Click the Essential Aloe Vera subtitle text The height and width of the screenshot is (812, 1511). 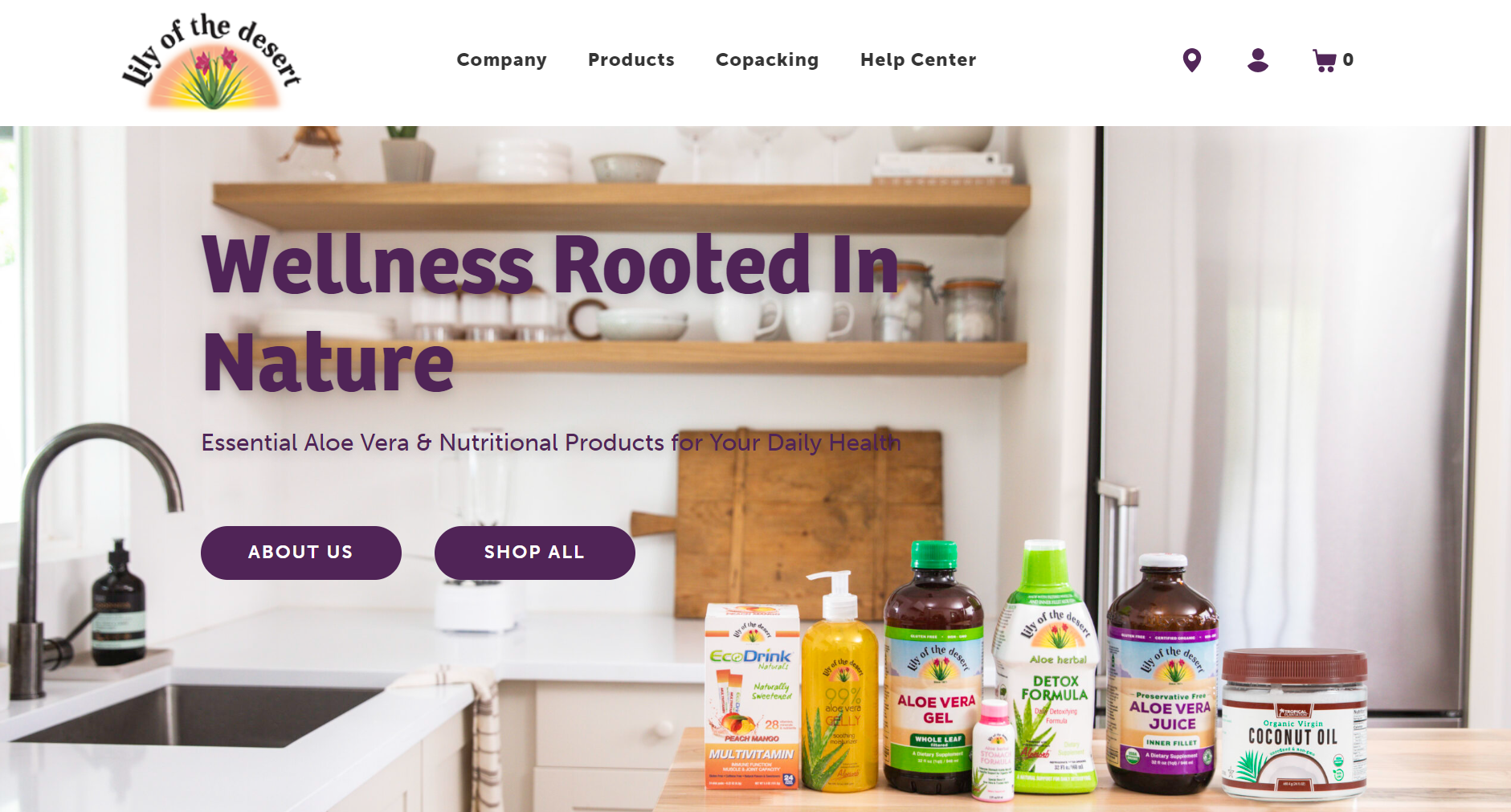point(551,443)
